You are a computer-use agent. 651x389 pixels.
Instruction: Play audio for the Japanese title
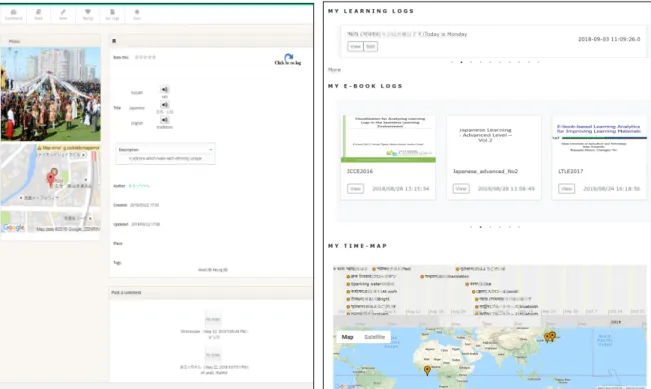[x=165, y=105]
